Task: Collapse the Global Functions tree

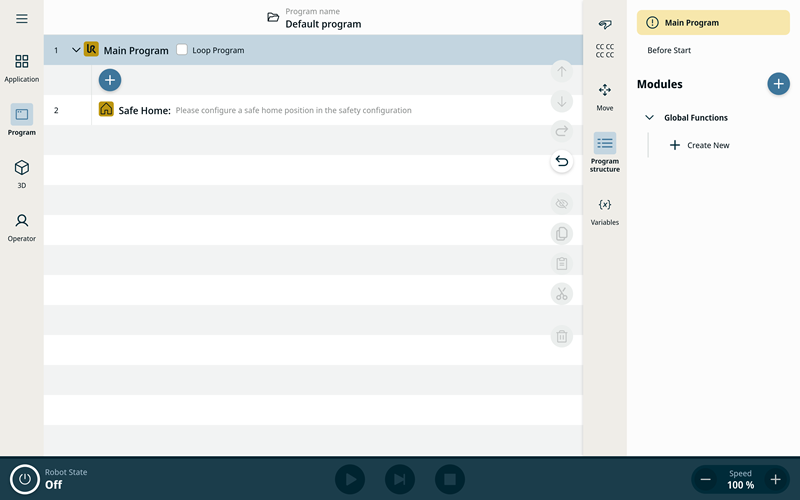Action: point(649,118)
